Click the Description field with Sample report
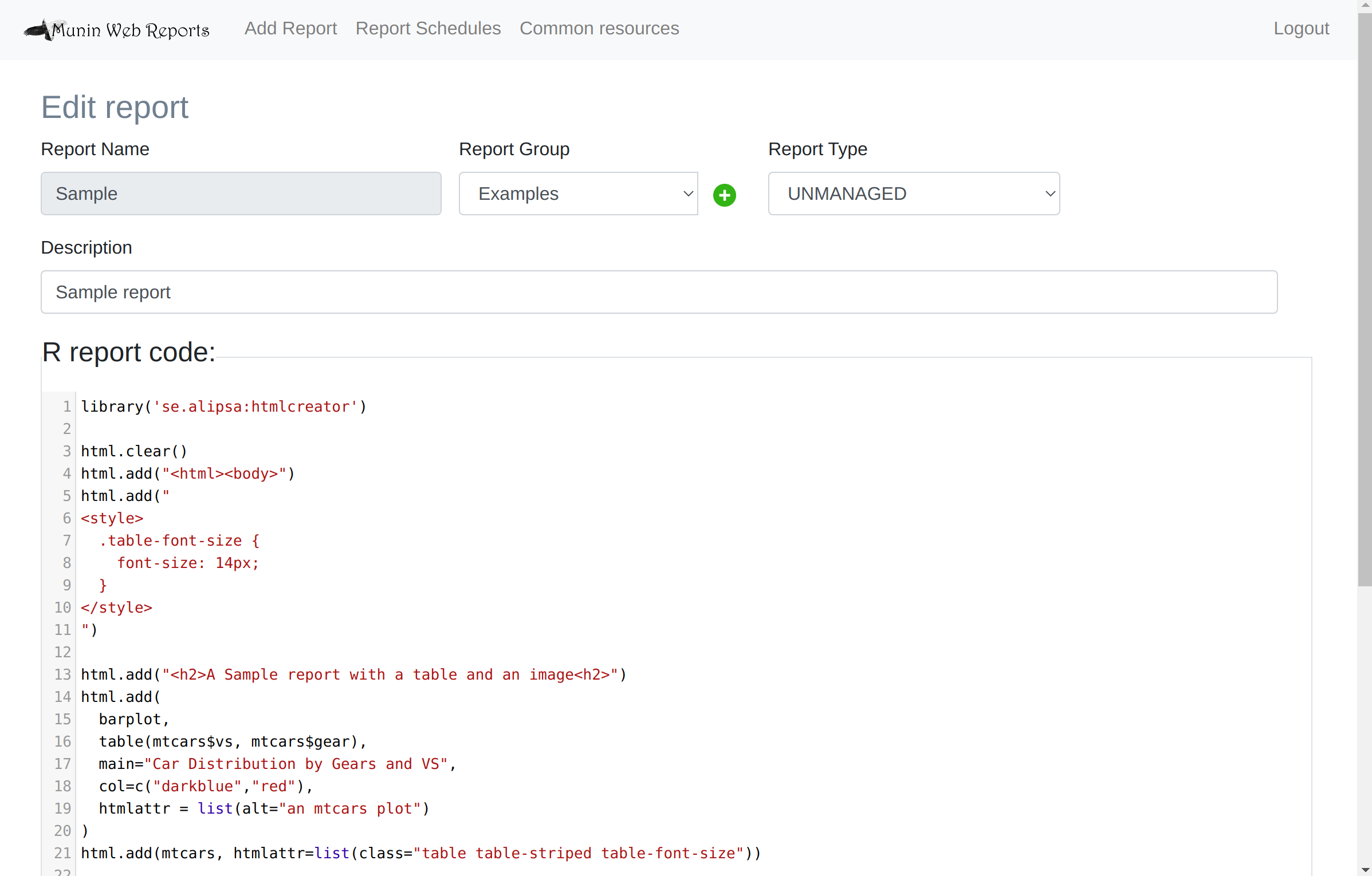Image resolution: width=1372 pixels, height=876 pixels. click(x=659, y=292)
